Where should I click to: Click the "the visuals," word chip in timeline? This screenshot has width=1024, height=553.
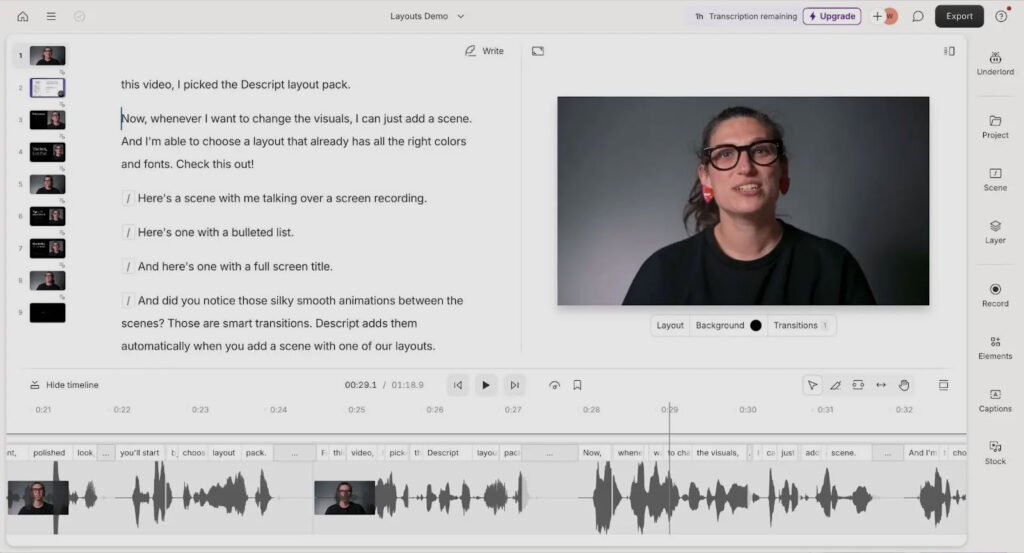click(717, 452)
